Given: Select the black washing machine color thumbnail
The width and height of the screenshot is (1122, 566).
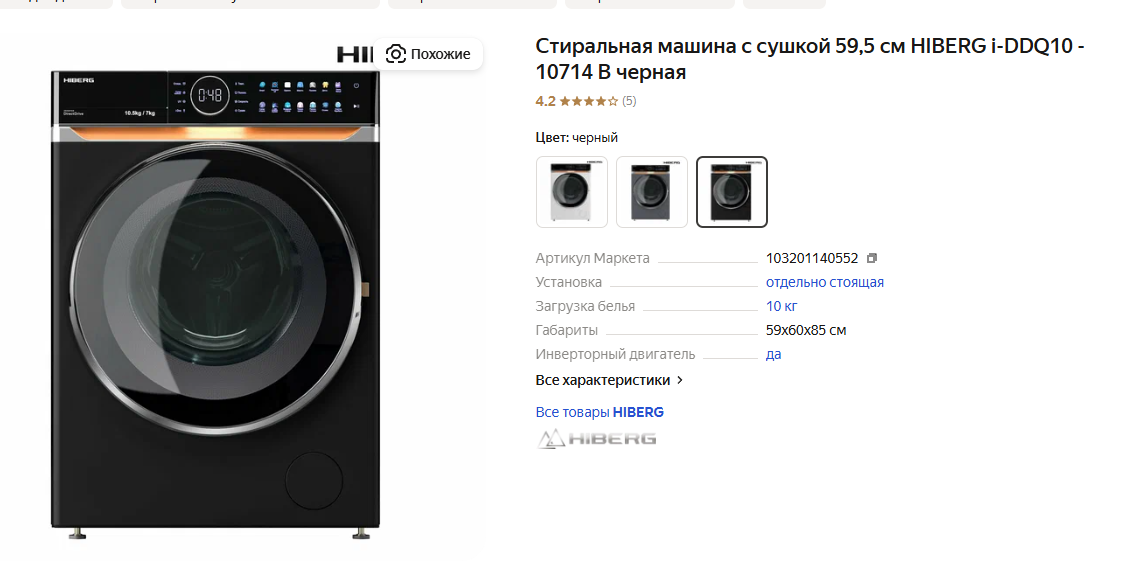Looking at the screenshot, I should (x=732, y=192).
